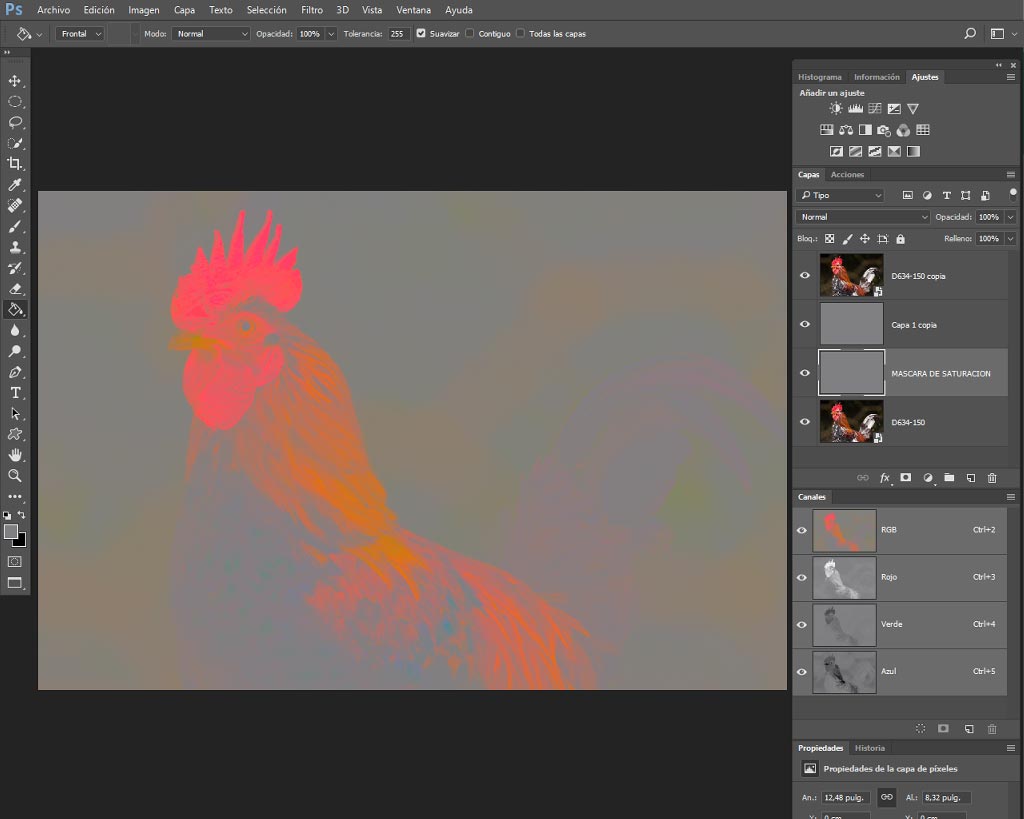Add a layer mask from Capas panel
The height and width of the screenshot is (819, 1024).
pyautogui.click(x=906, y=478)
